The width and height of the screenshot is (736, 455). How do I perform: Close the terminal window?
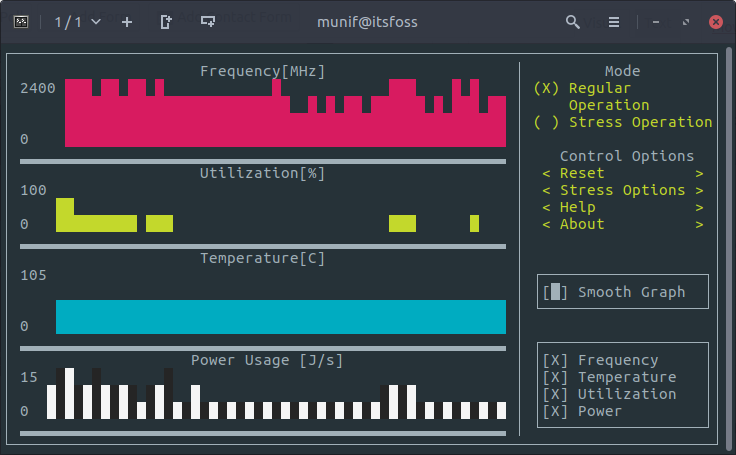pyautogui.click(x=715, y=21)
